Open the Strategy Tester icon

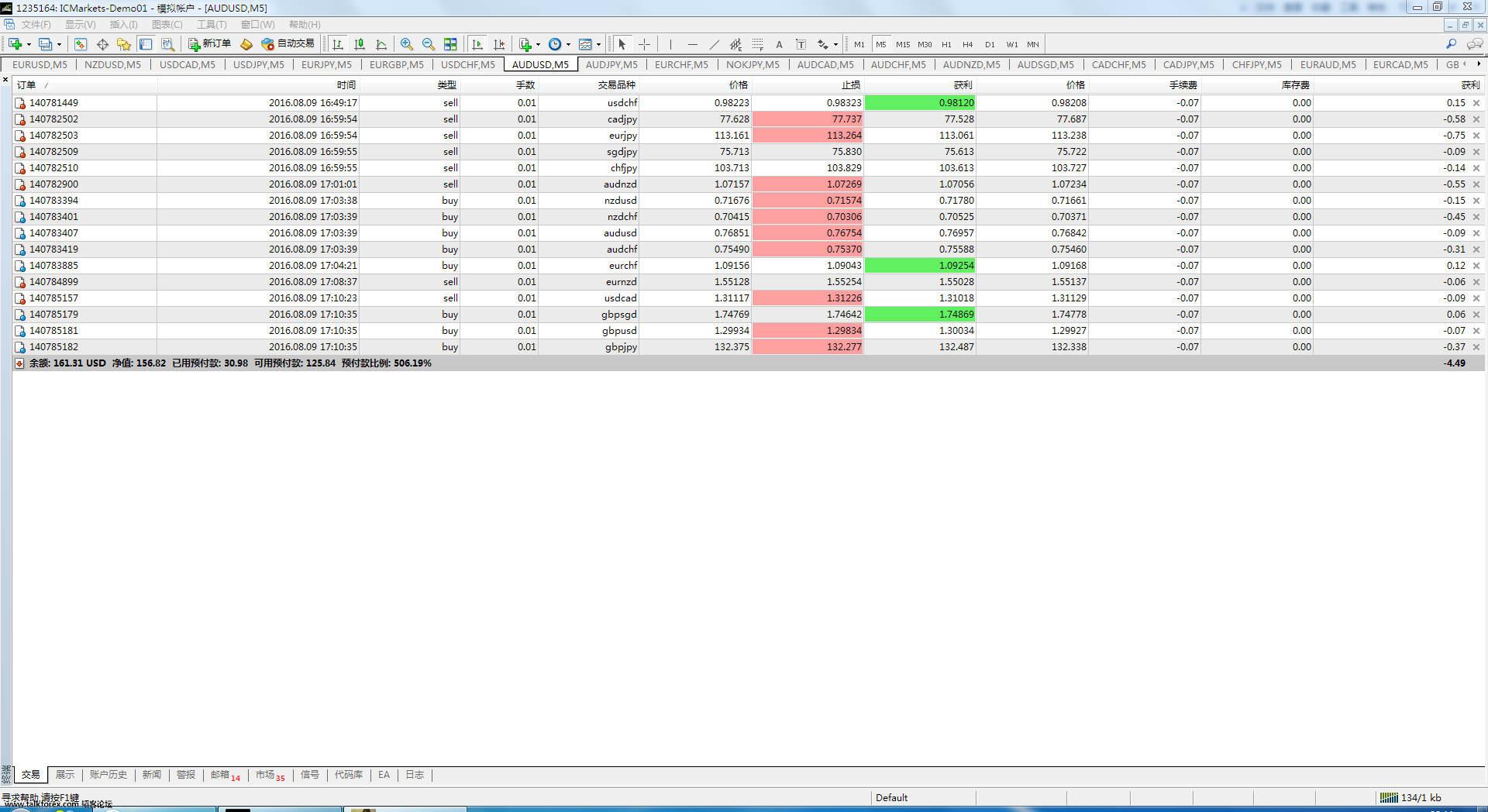click(x=167, y=44)
